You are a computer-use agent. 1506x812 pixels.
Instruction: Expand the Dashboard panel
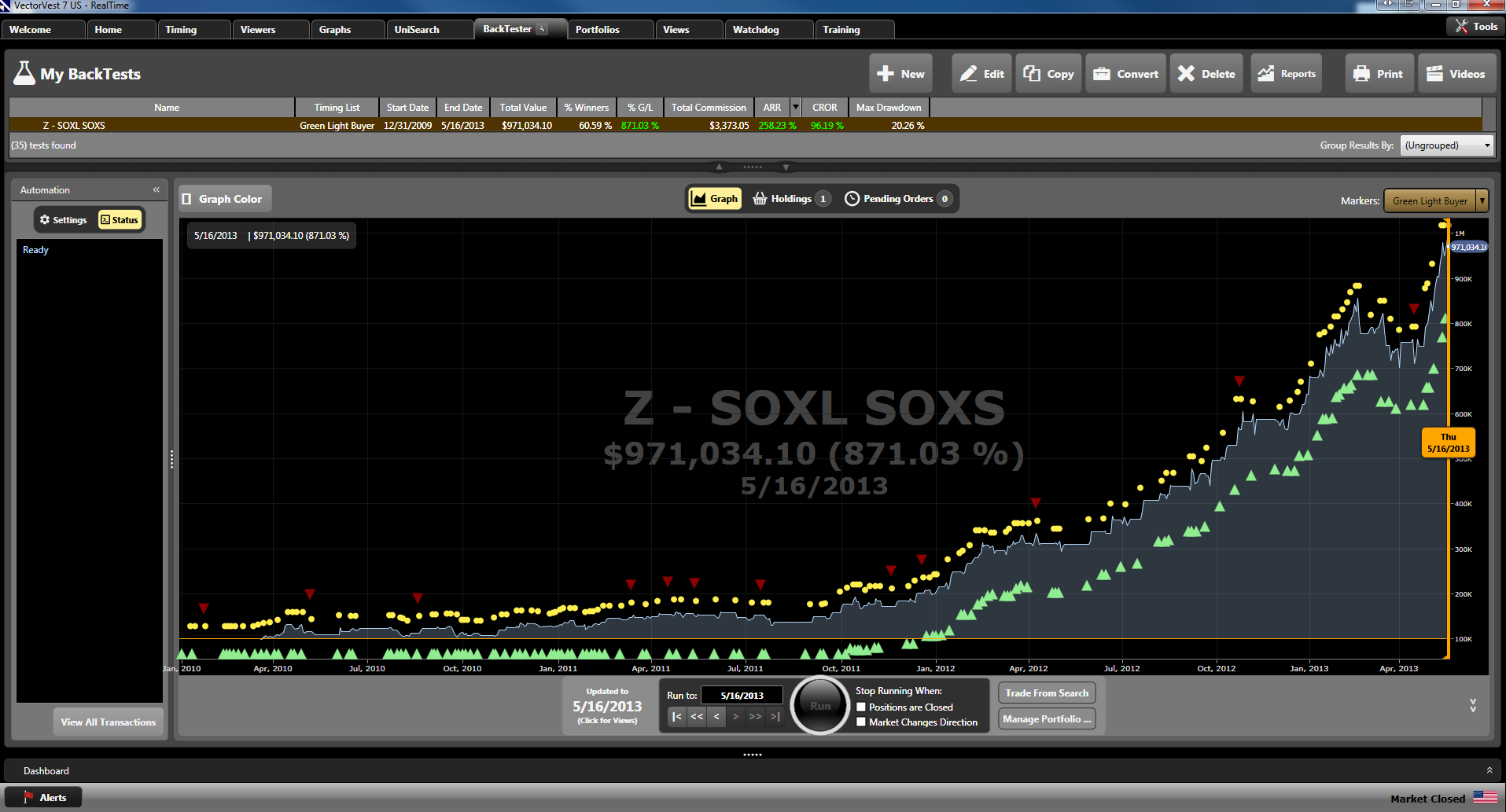pos(1489,770)
